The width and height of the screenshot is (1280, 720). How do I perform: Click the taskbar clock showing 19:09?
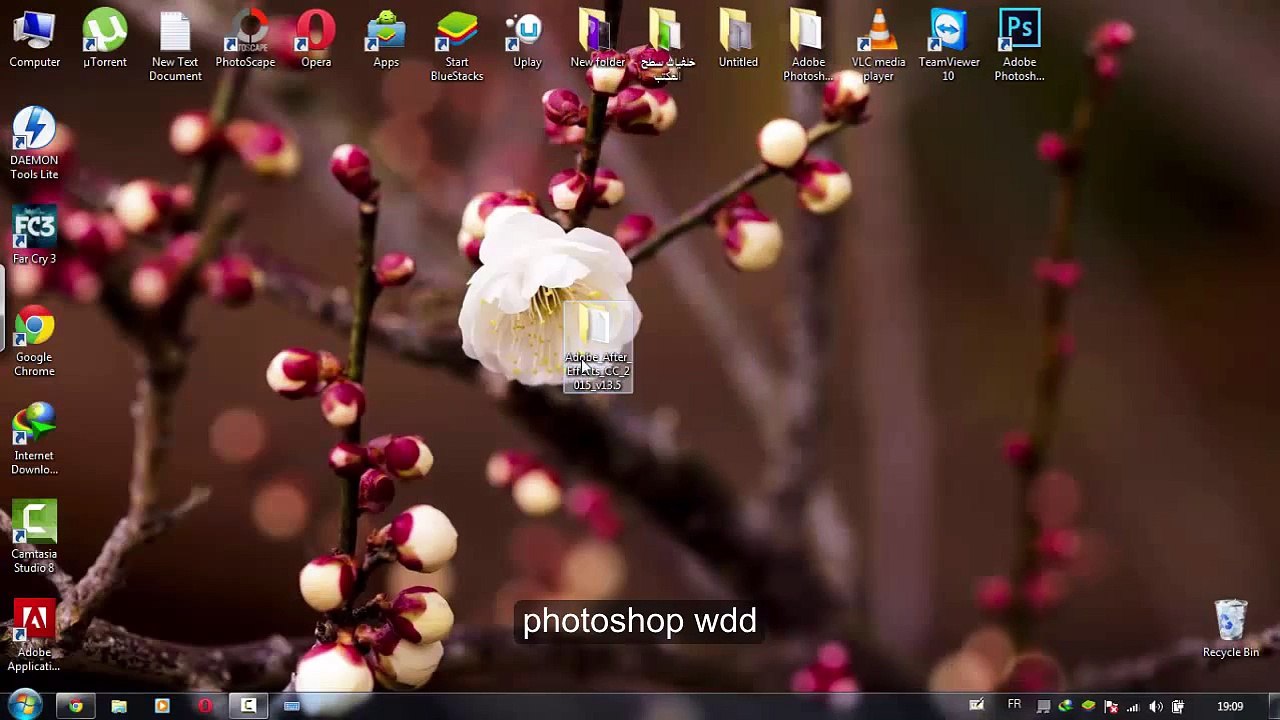click(1230, 706)
